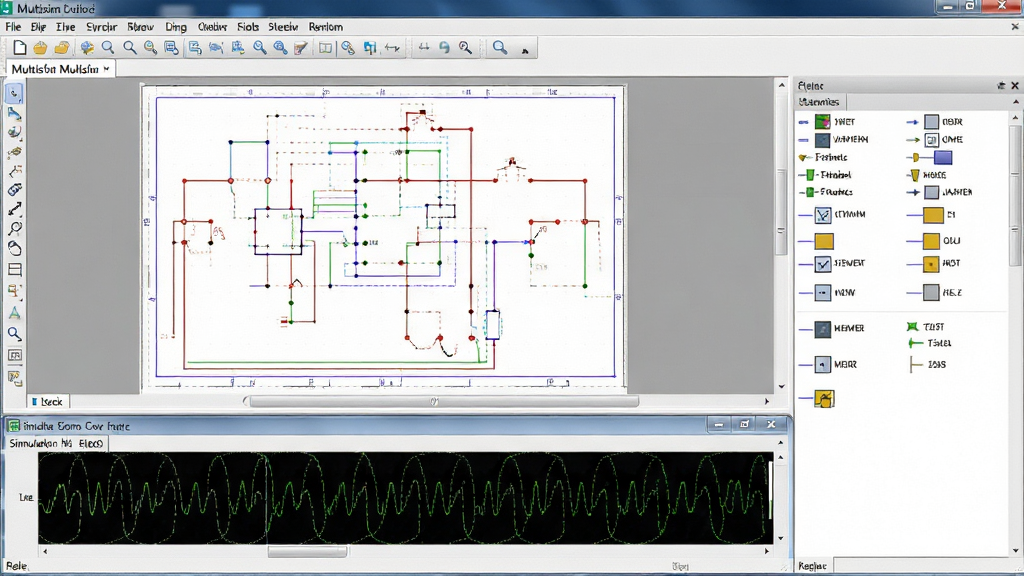This screenshot has width=1024, height=576.
Task: Select the Mtenmies tab in right panel
Action: (x=819, y=102)
